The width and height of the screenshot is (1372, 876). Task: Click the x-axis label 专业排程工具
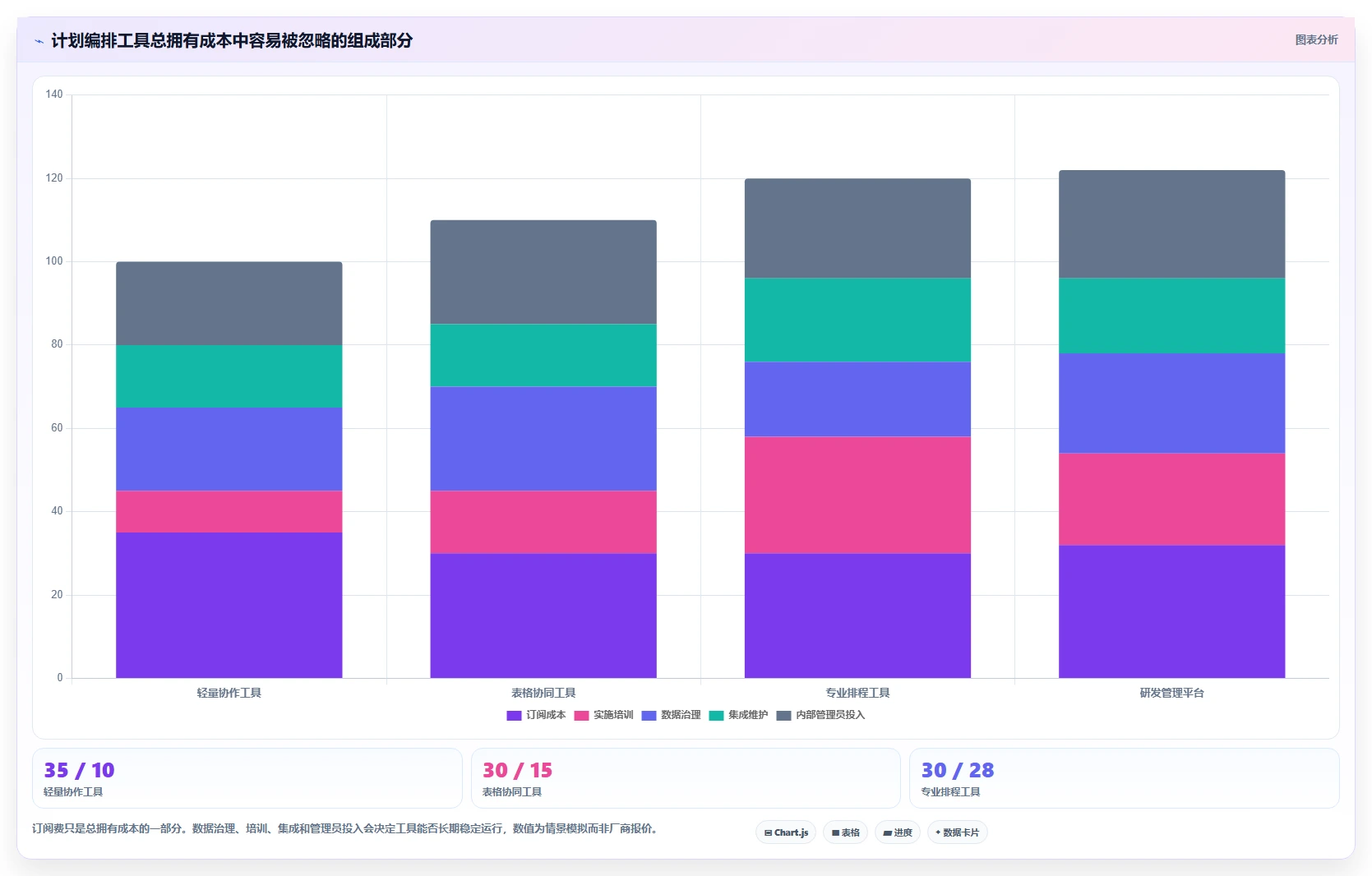click(857, 693)
